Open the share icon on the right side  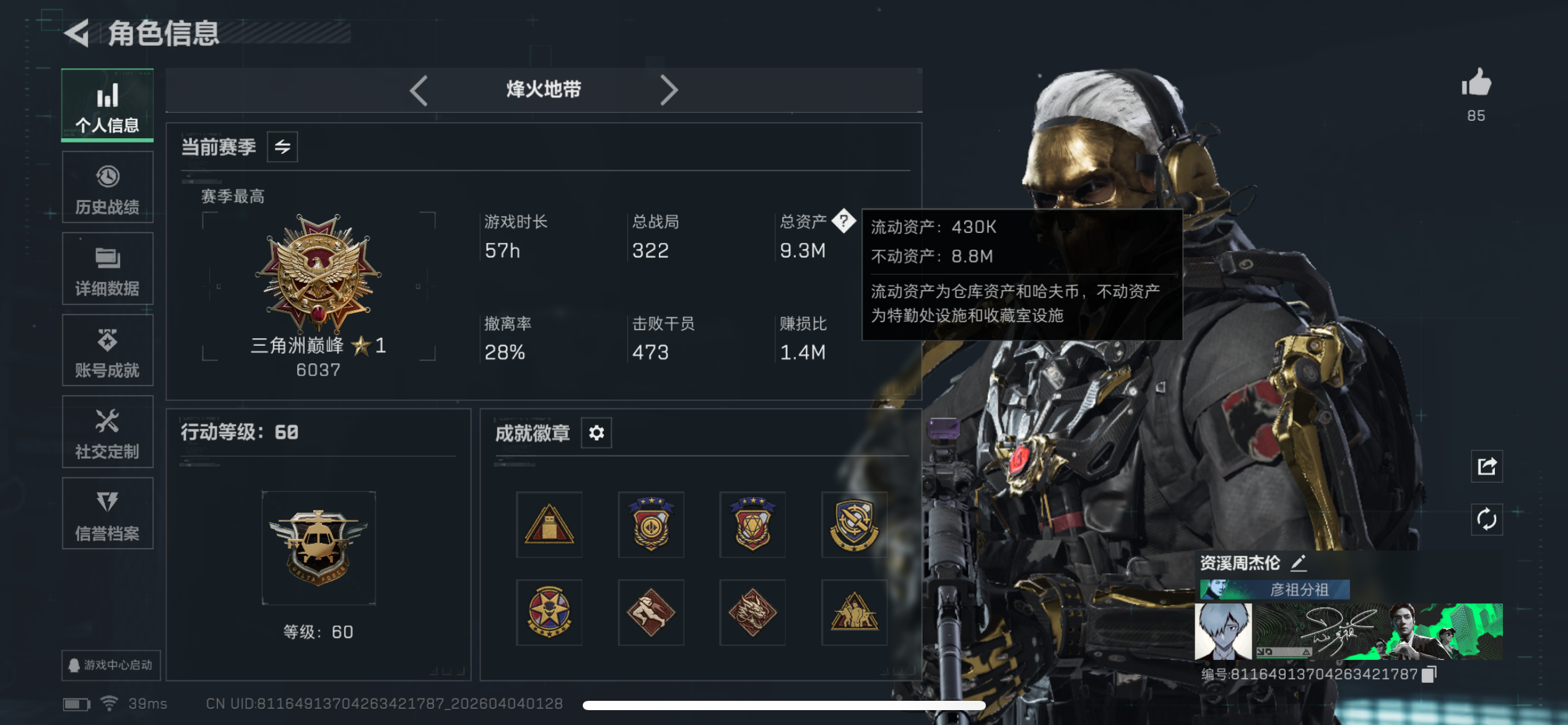coord(1487,466)
